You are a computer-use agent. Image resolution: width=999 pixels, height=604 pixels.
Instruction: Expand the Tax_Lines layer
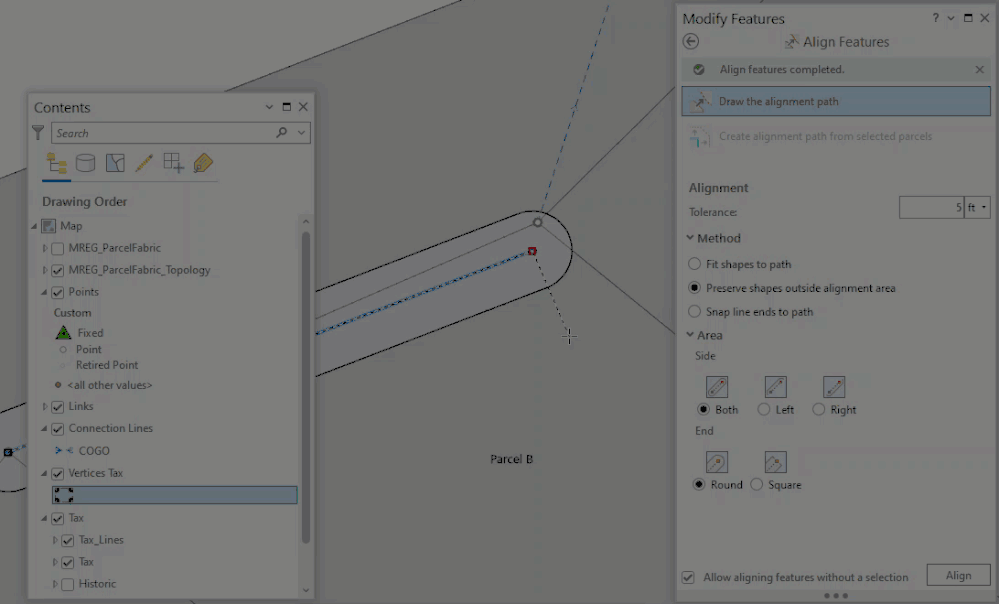53,539
